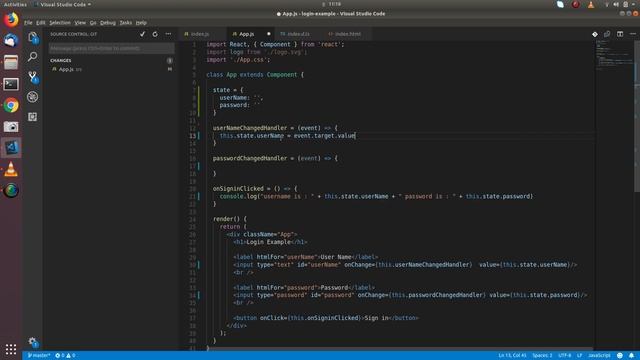Open the View menu
Image resolution: width=640 pixels, height=360 pixels.
[x=80, y=23]
